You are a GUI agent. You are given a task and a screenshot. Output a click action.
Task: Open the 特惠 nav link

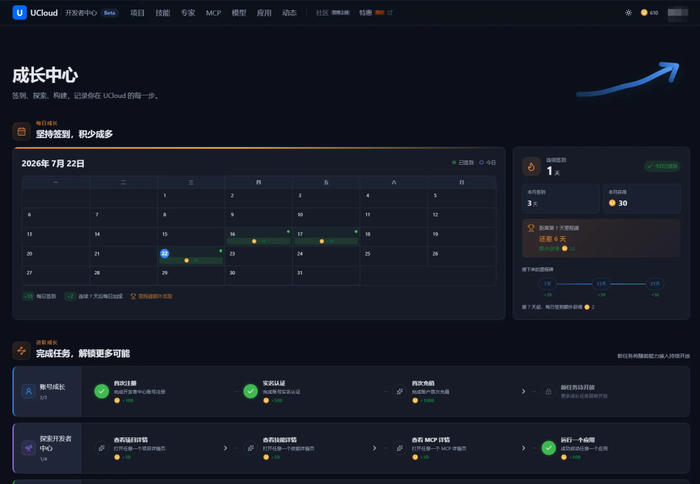(x=365, y=13)
